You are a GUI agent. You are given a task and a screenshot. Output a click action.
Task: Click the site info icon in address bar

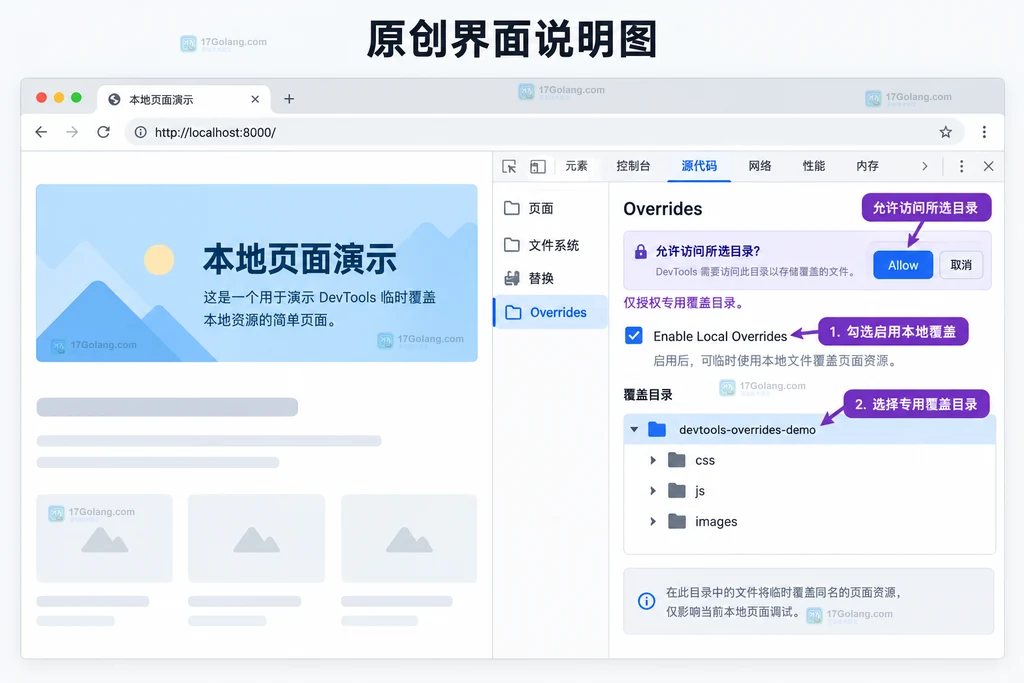pos(140,133)
